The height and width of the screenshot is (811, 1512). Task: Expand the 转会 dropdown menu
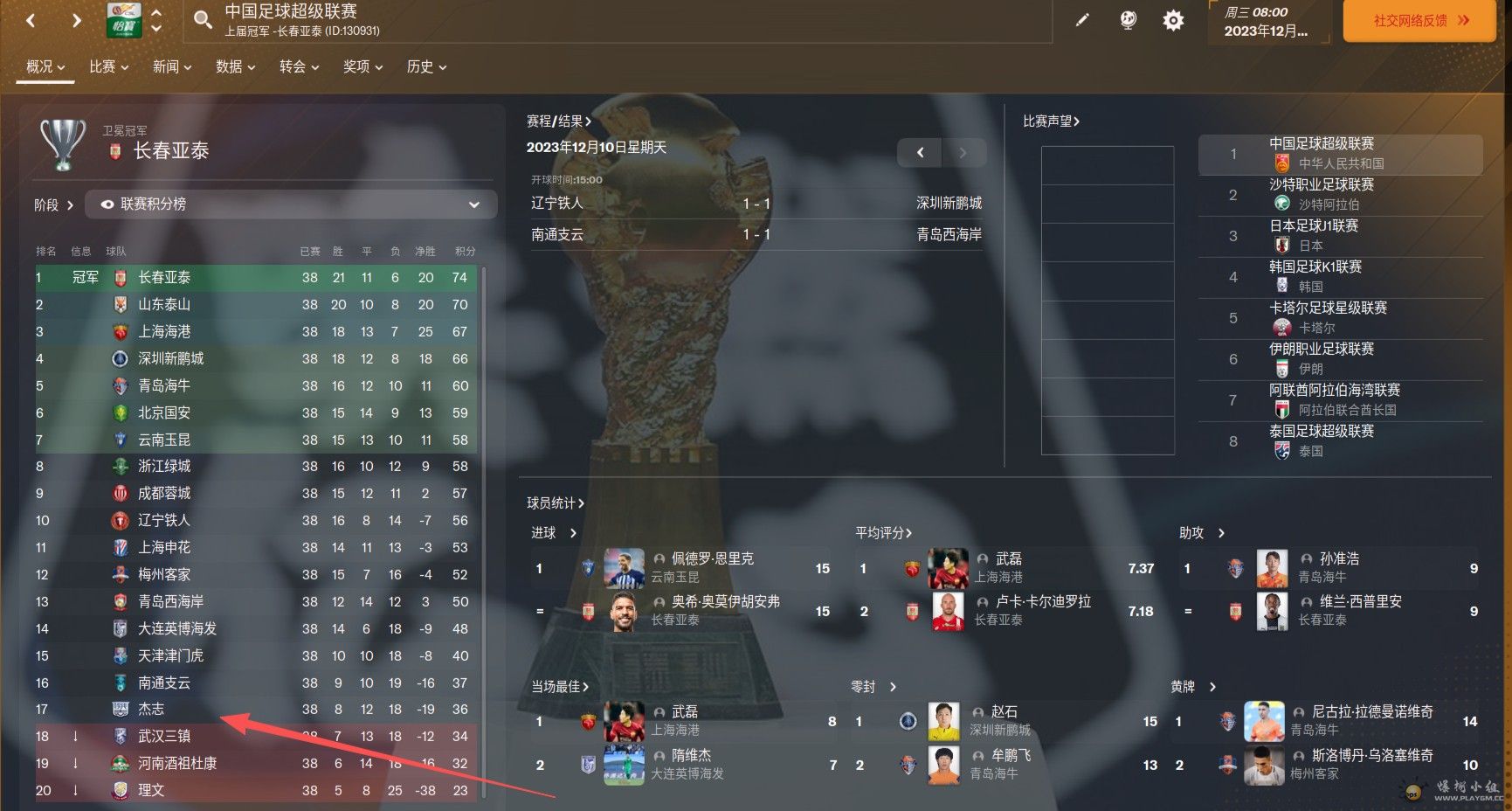coord(299,67)
